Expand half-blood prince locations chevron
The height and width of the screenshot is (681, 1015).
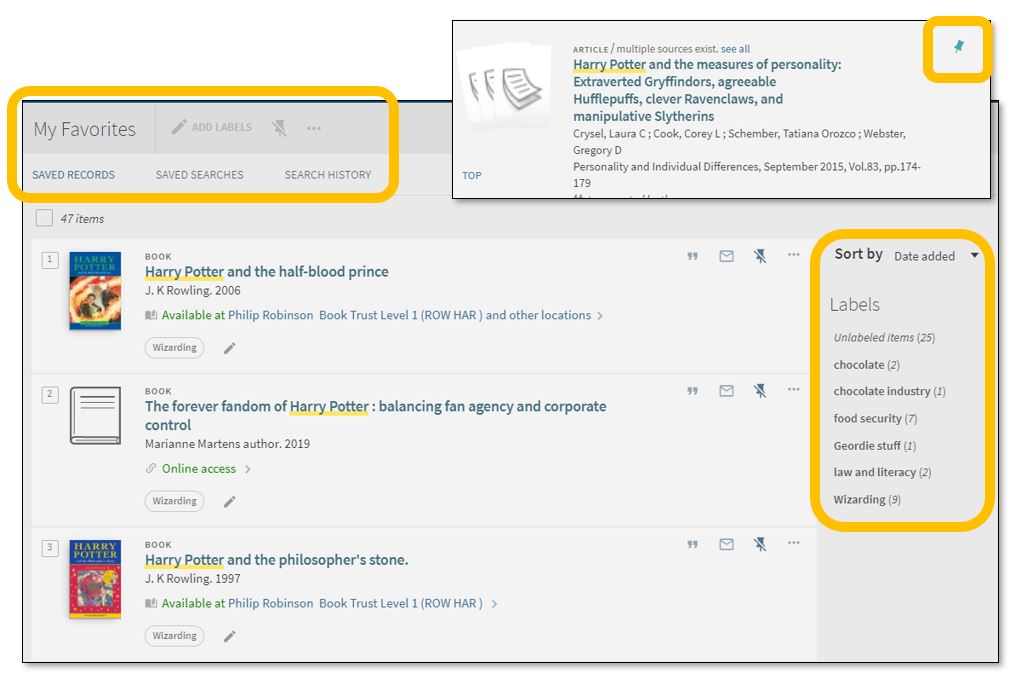pyautogui.click(x=600, y=316)
